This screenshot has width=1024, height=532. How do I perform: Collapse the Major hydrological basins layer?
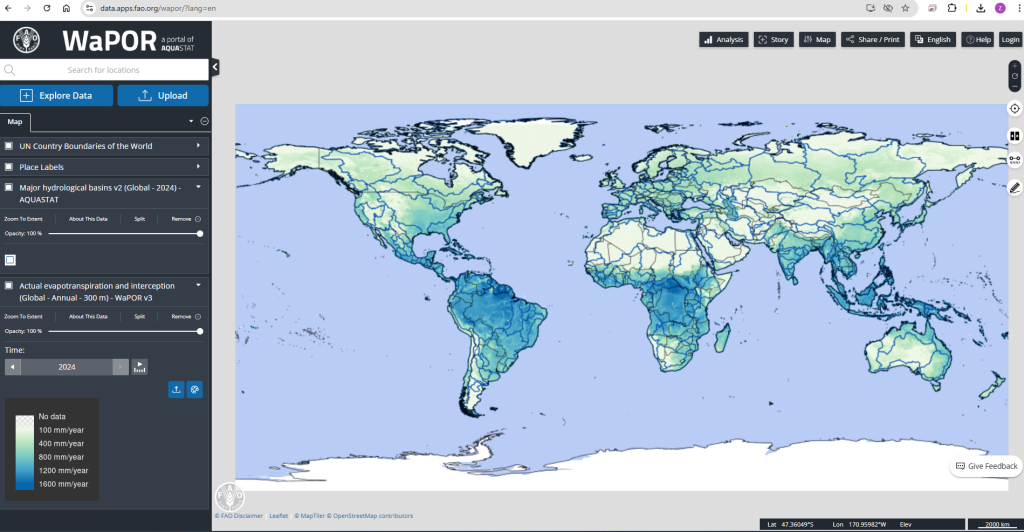pos(198,187)
